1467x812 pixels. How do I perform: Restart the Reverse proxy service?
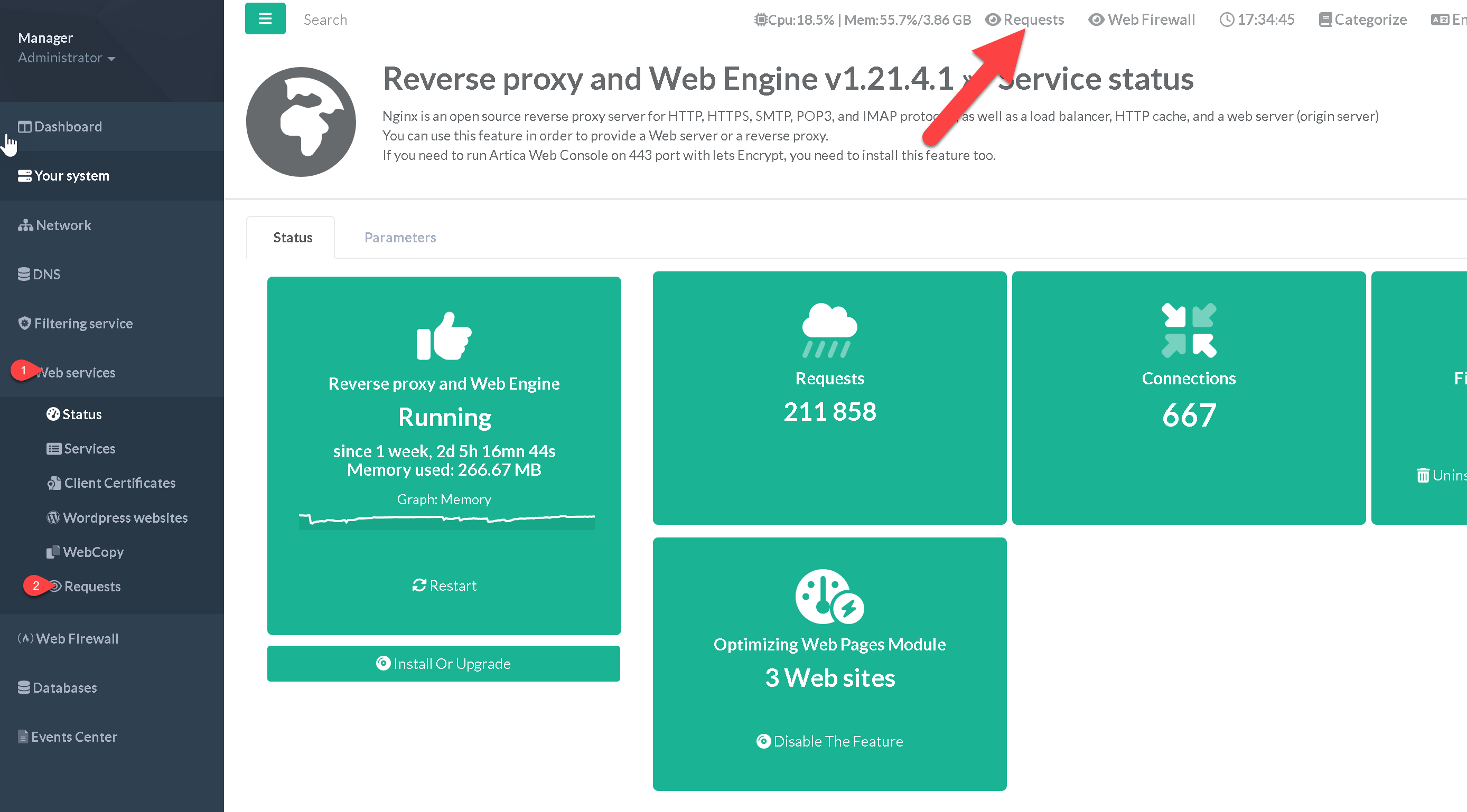(444, 586)
